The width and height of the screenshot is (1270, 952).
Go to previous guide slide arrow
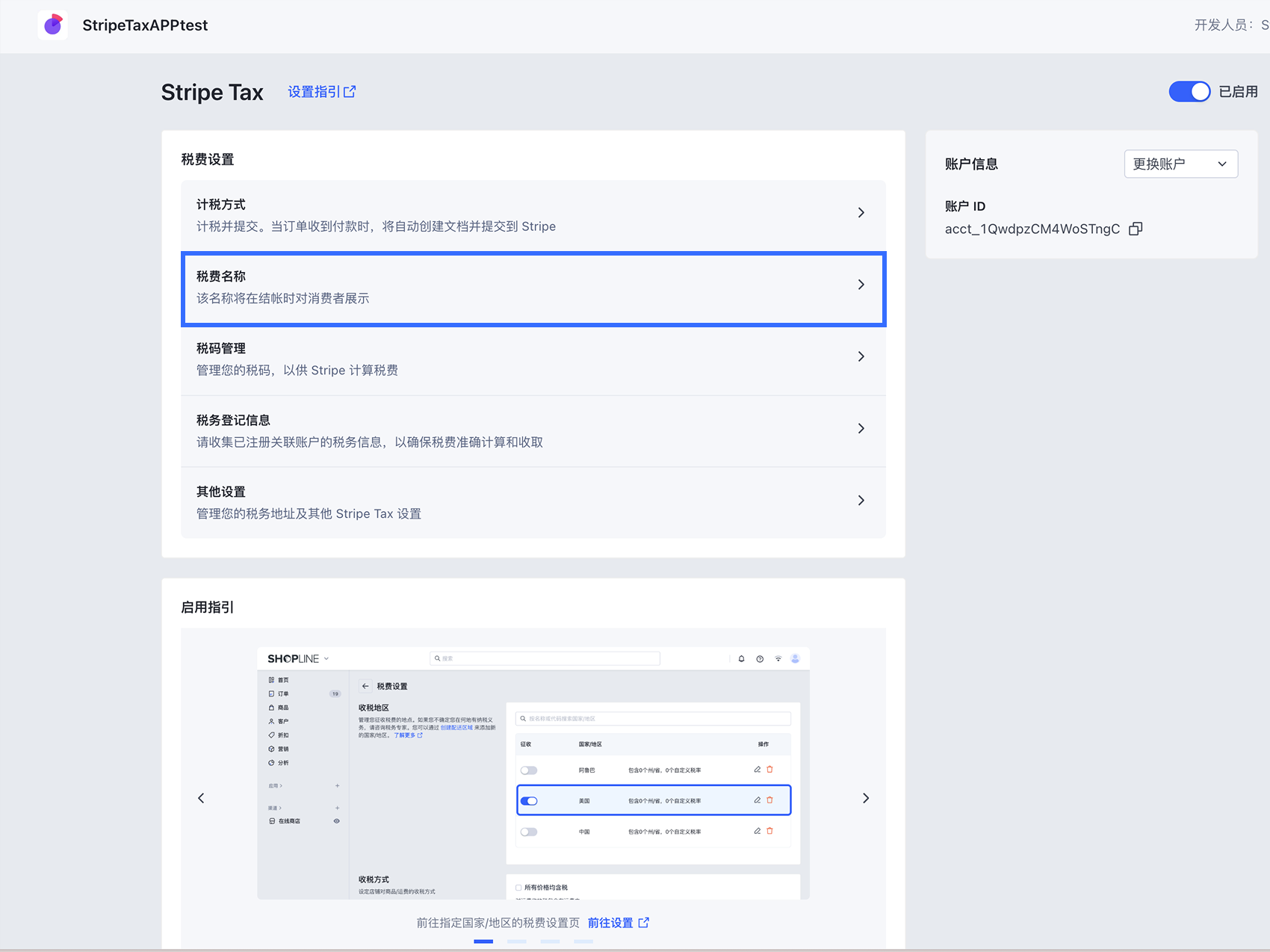(201, 798)
